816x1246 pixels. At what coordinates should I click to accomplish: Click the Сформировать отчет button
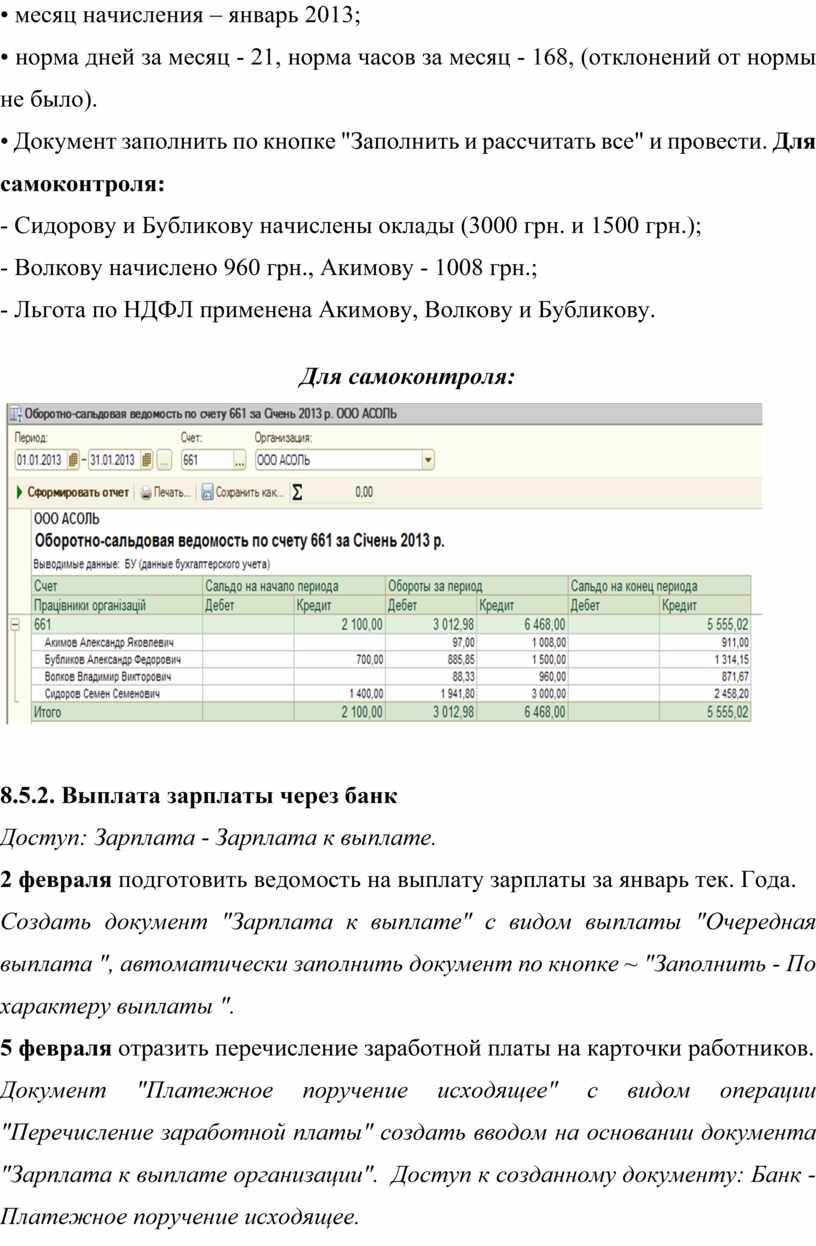point(77,493)
